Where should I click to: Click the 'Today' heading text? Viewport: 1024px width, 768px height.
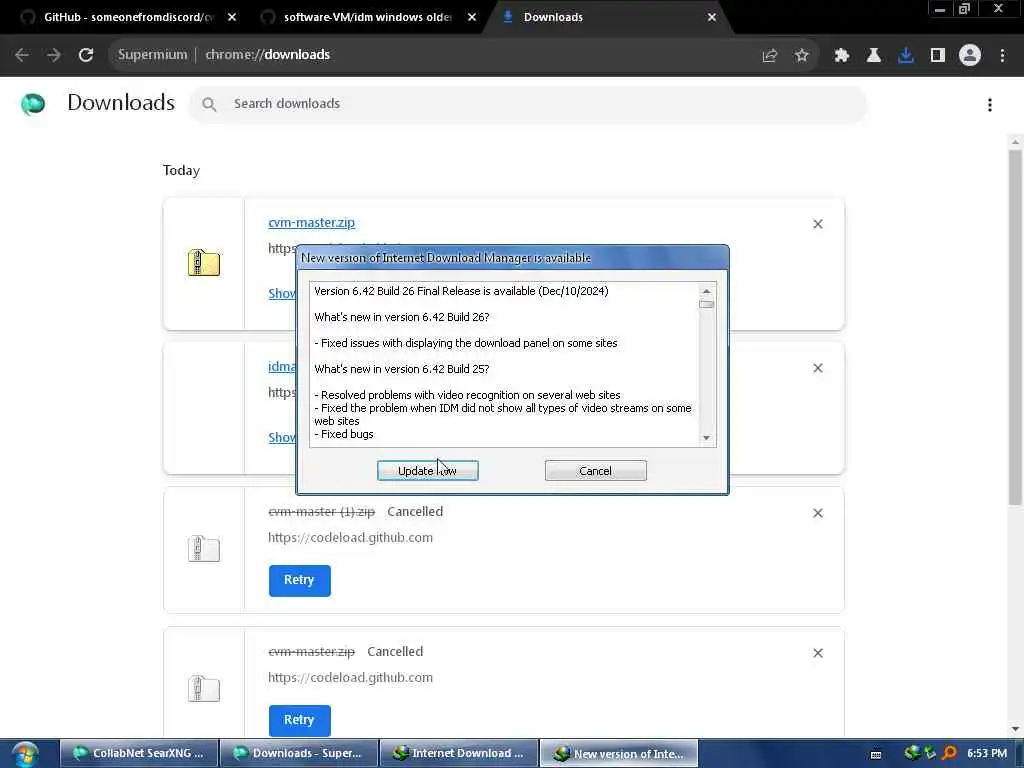pos(181,170)
